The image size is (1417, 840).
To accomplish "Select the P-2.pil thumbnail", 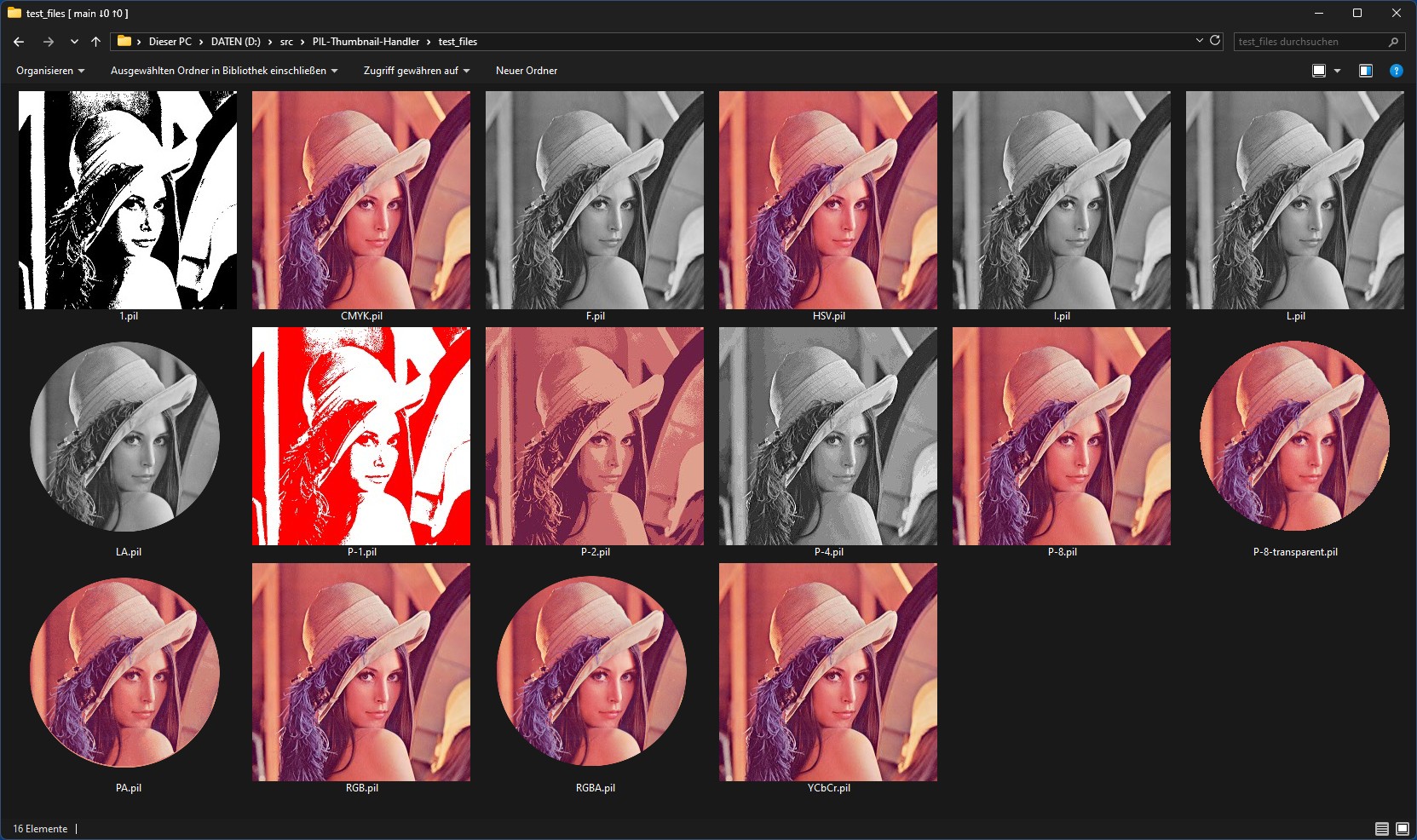I will [595, 436].
